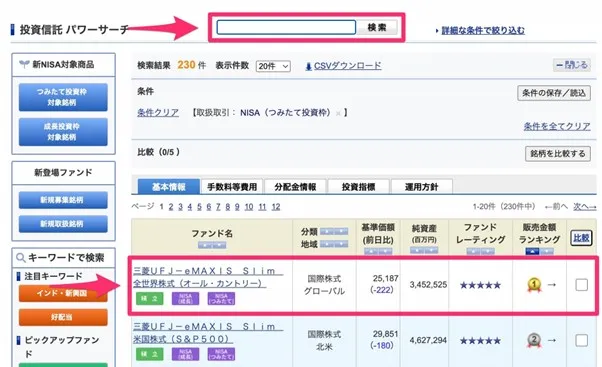Viewport: 602px width, 367px height.
Task: Click 純資産 value 3,452,525
Action: (x=428, y=285)
